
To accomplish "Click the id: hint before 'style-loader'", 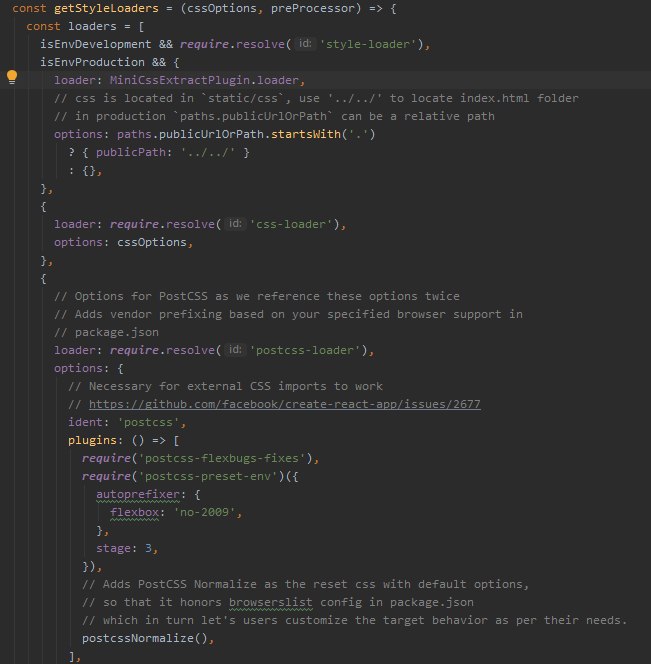I will 305,43.
